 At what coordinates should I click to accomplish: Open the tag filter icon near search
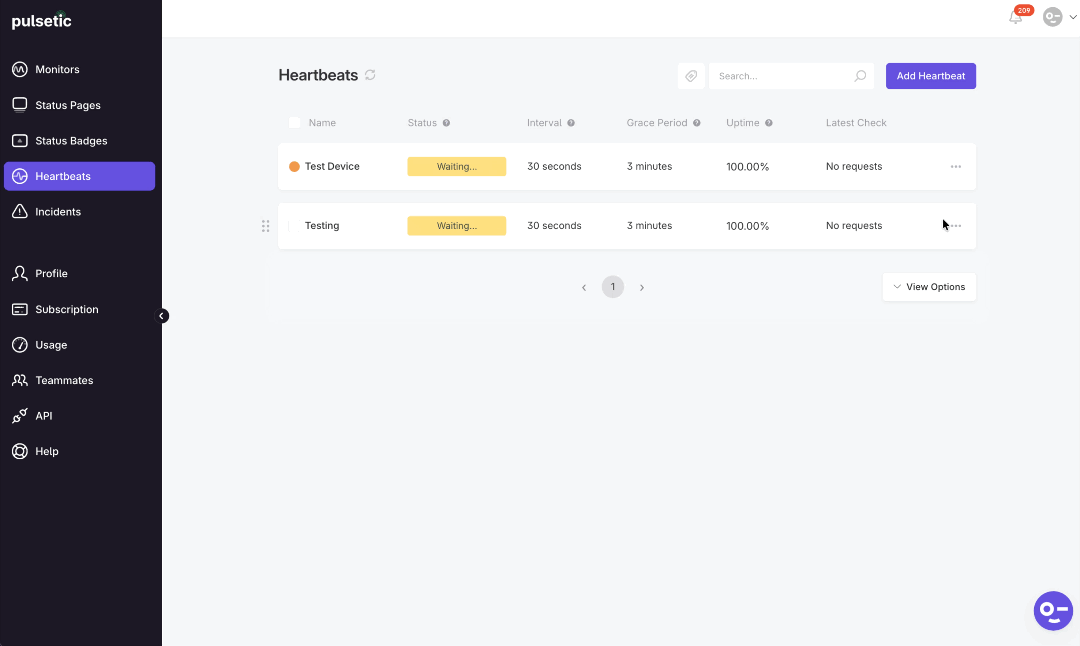click(x=691, y=75)
